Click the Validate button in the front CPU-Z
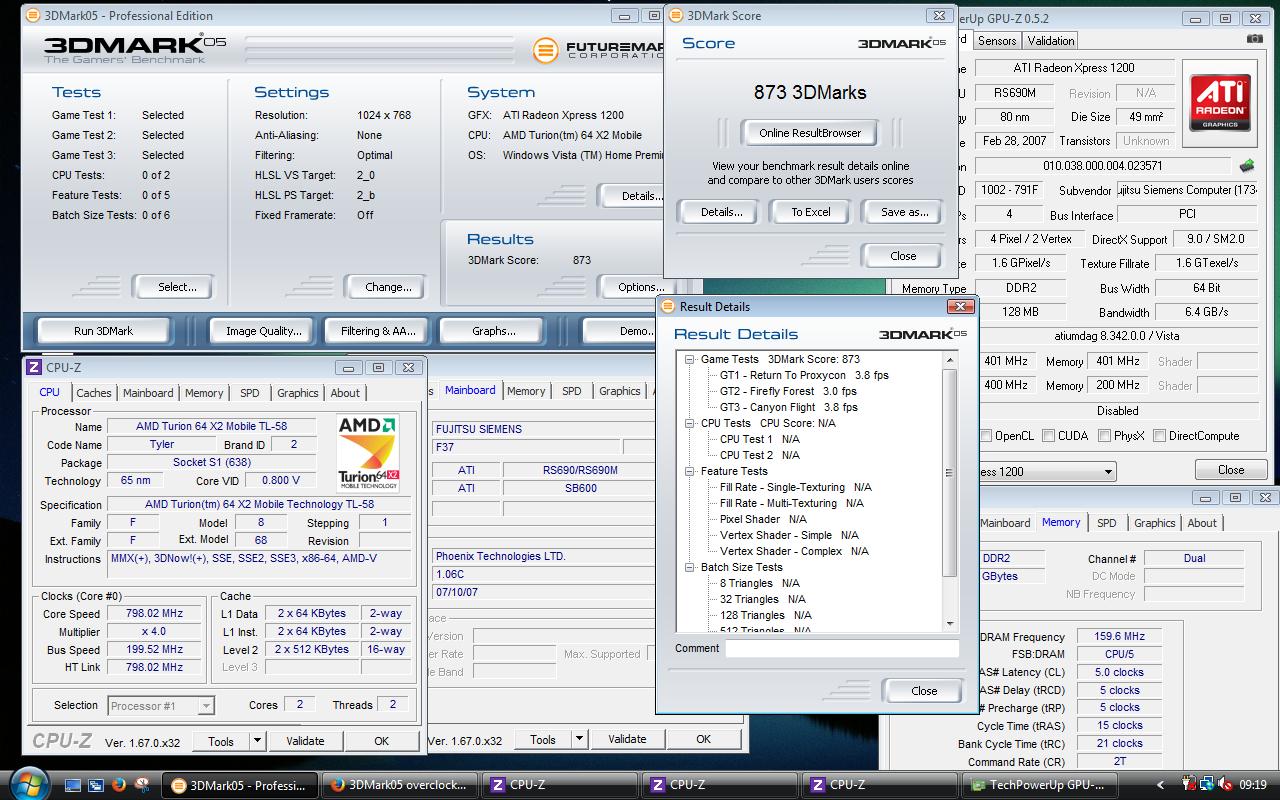This screenshot has width=1280, height=800. [305, 741]
